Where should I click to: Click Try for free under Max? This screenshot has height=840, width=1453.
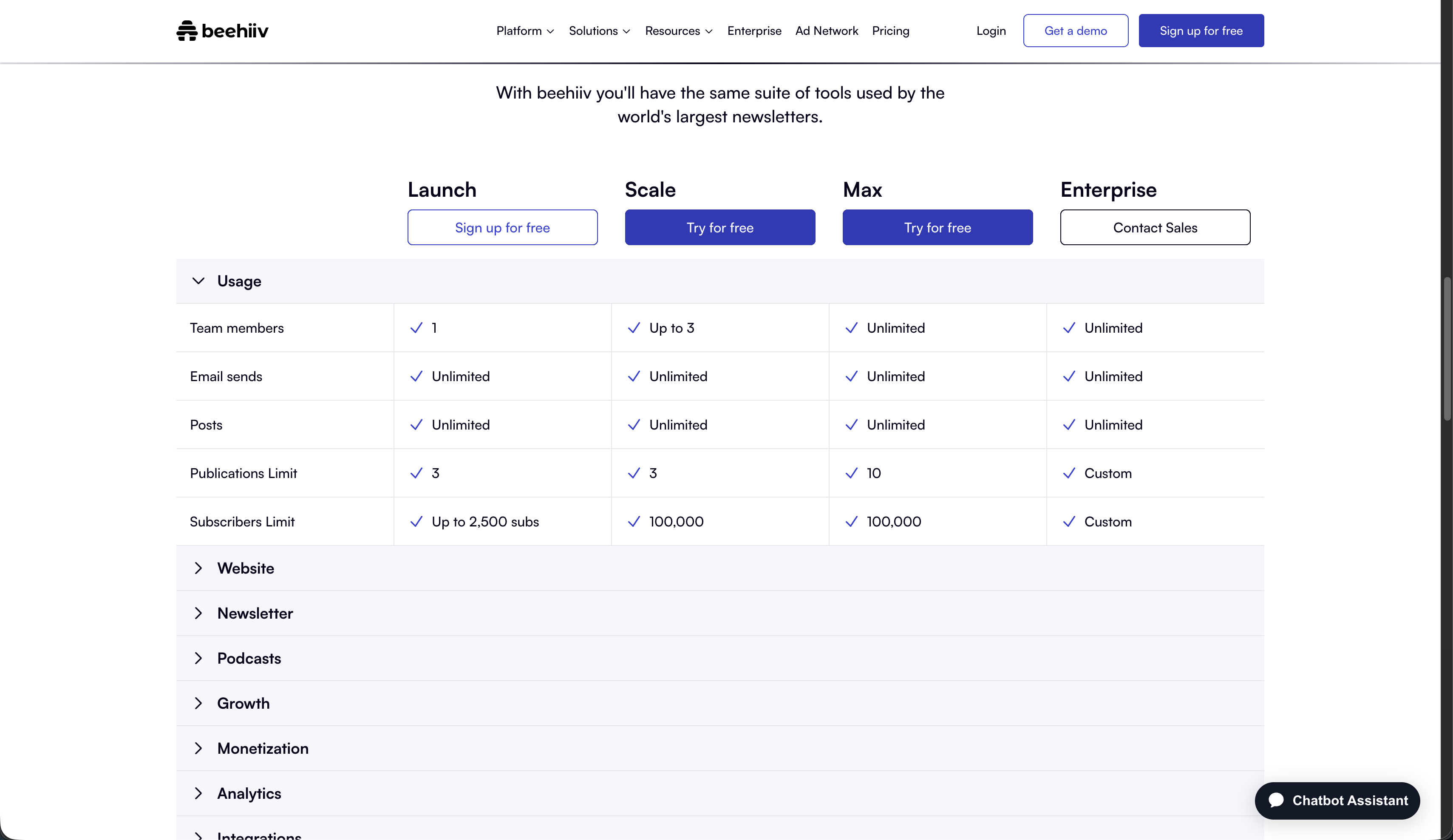938,227
